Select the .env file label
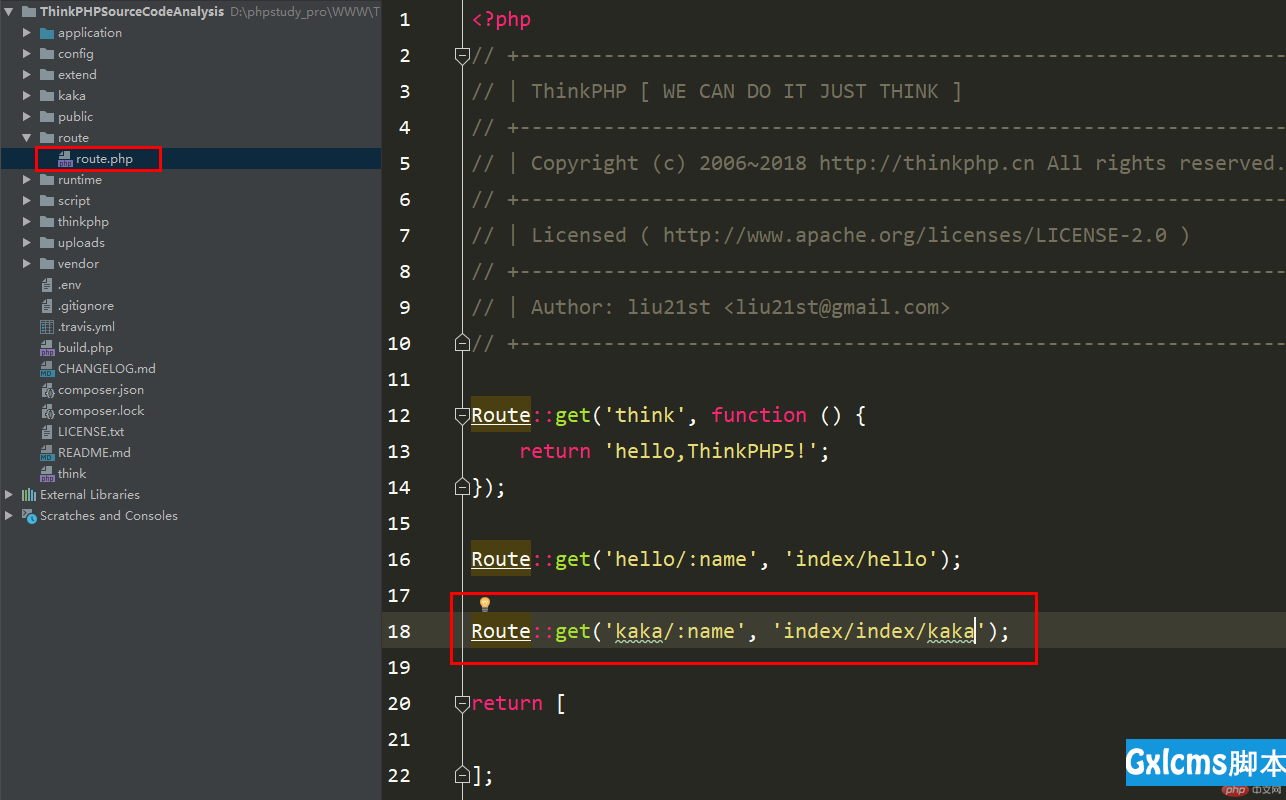This screenshot has height=800, width=1286. click(70, 285)
